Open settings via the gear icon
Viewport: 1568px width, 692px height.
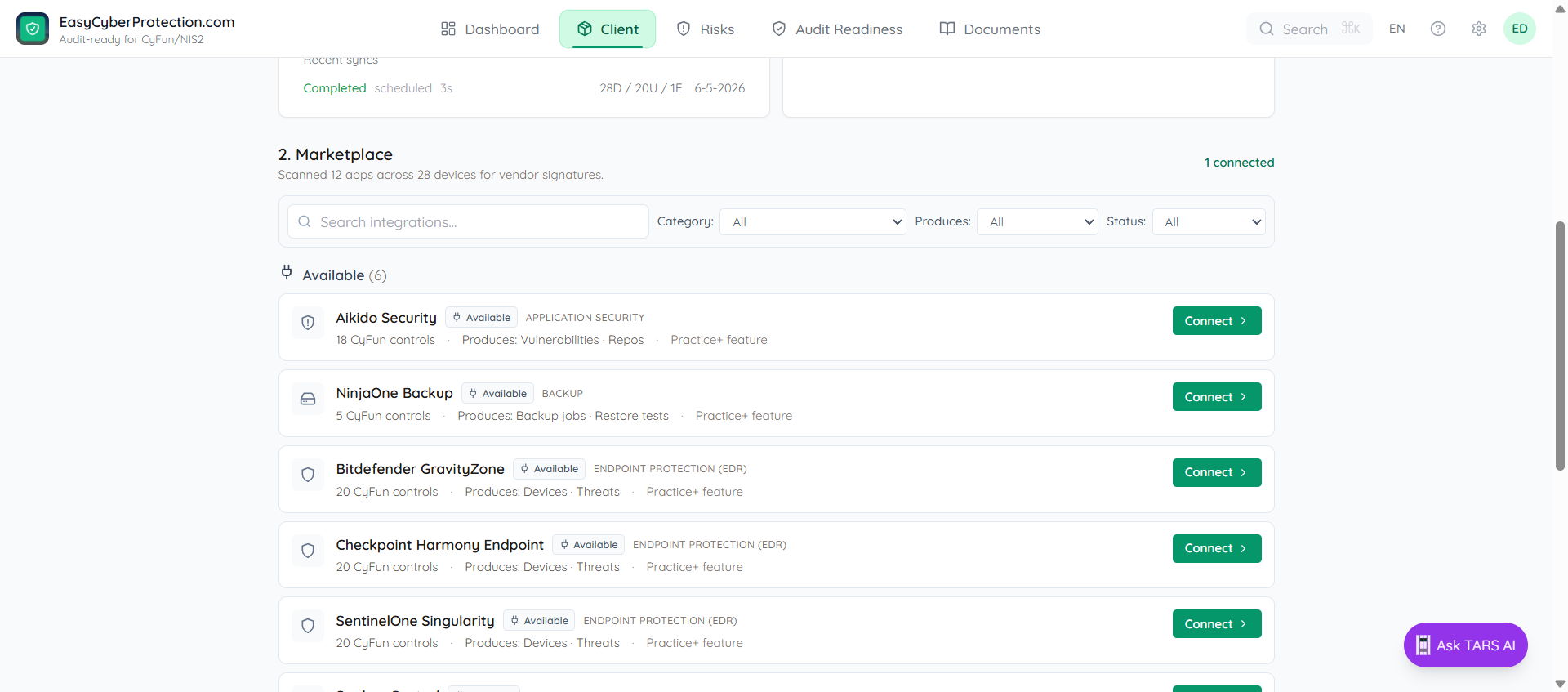pyautogui.click(x=1479, y=29)
